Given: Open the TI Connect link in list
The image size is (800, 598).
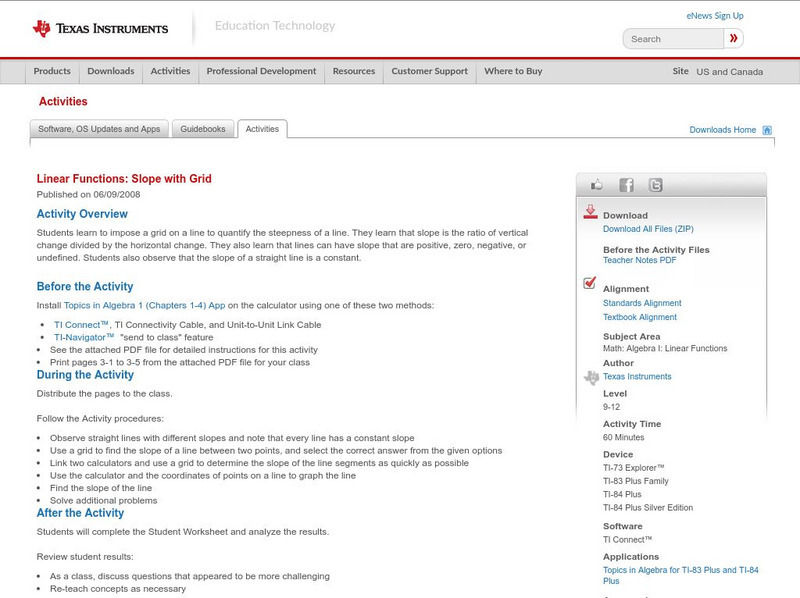Looking at the screenshot, I should (82, 325).
